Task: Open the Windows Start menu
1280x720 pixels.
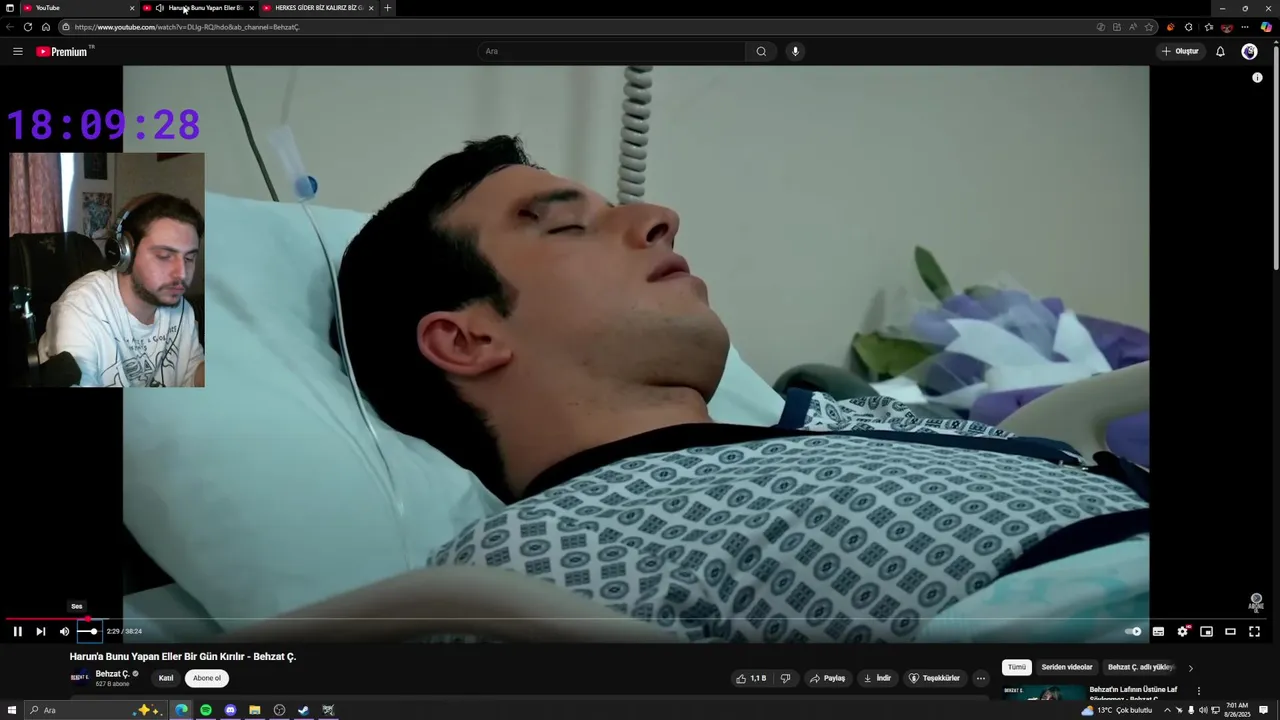Action: pyautogui.click(x=11, y=710)
